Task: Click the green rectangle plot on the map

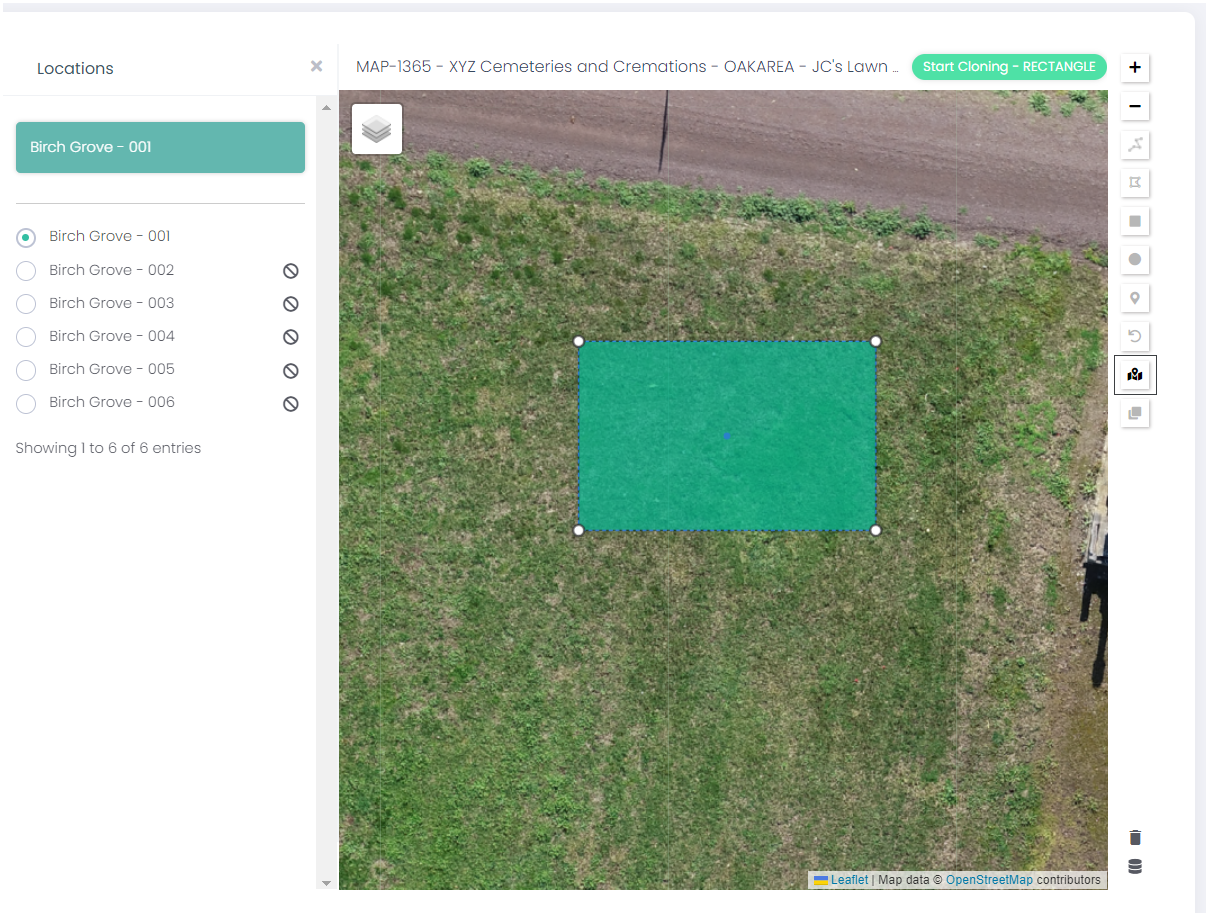Action: click(x=727, y=436)
